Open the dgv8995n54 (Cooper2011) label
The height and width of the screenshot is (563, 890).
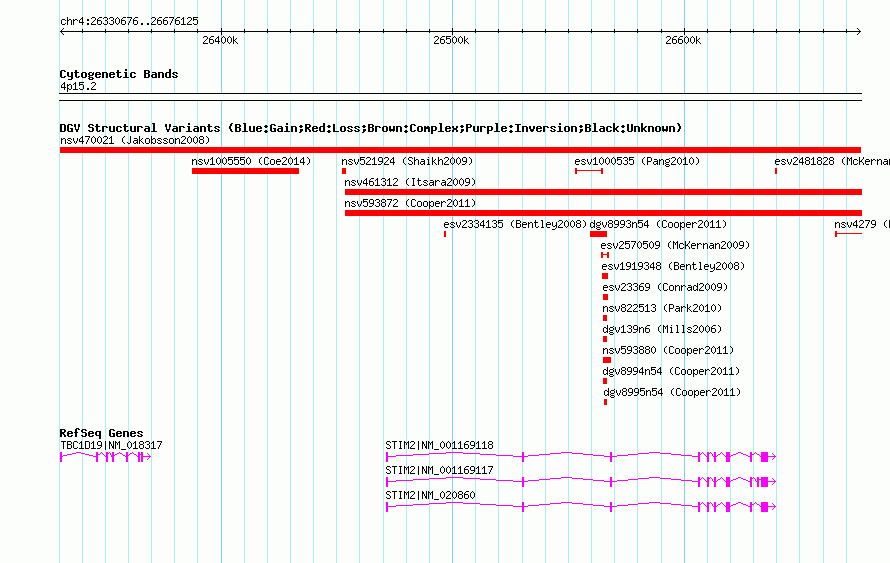tap(672, 392)
